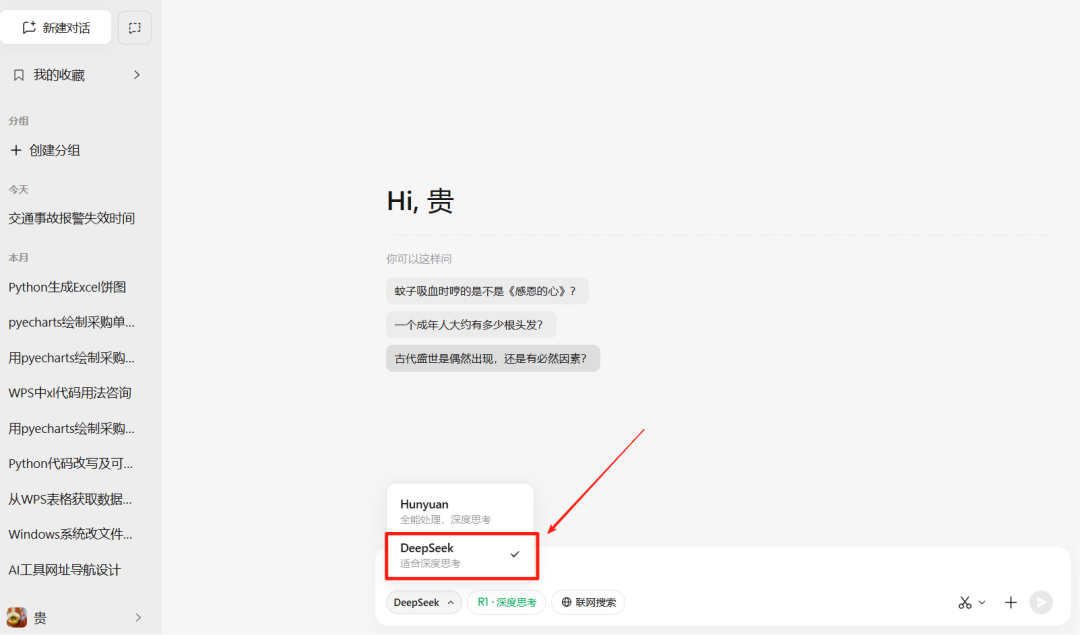Click the globe icon on 联网搜索

click(564, 602)
